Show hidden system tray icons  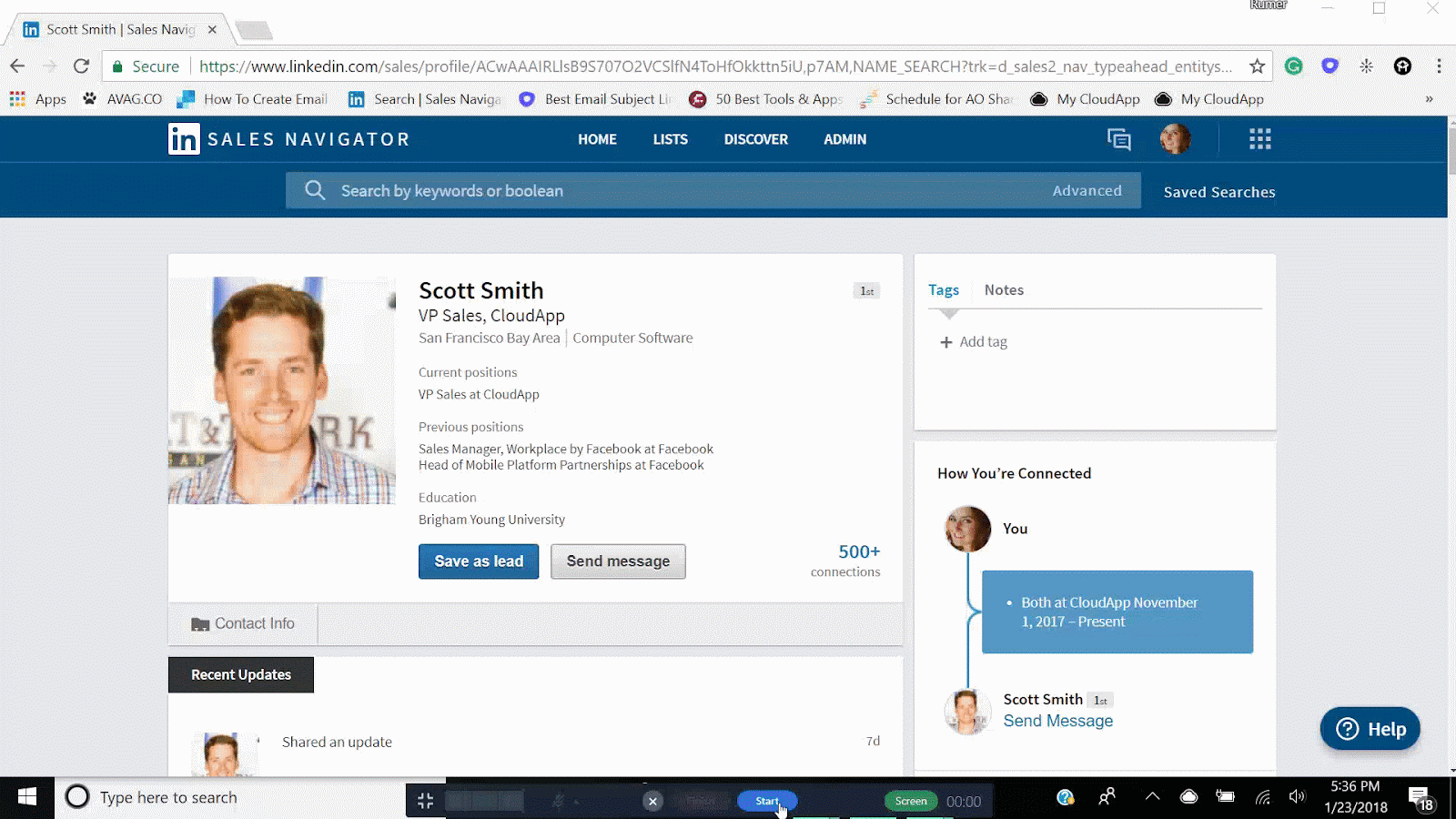tap(1152, 797)
